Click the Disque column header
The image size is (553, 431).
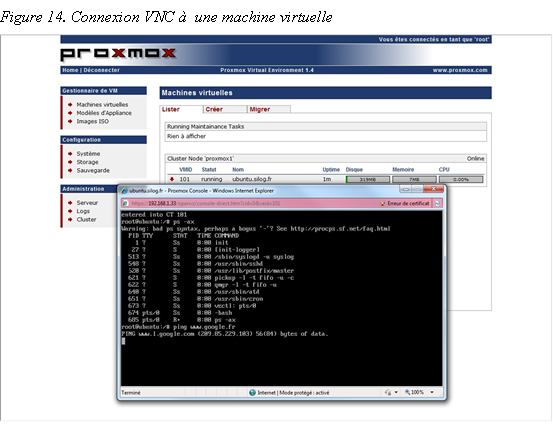(x=354, y=170)
